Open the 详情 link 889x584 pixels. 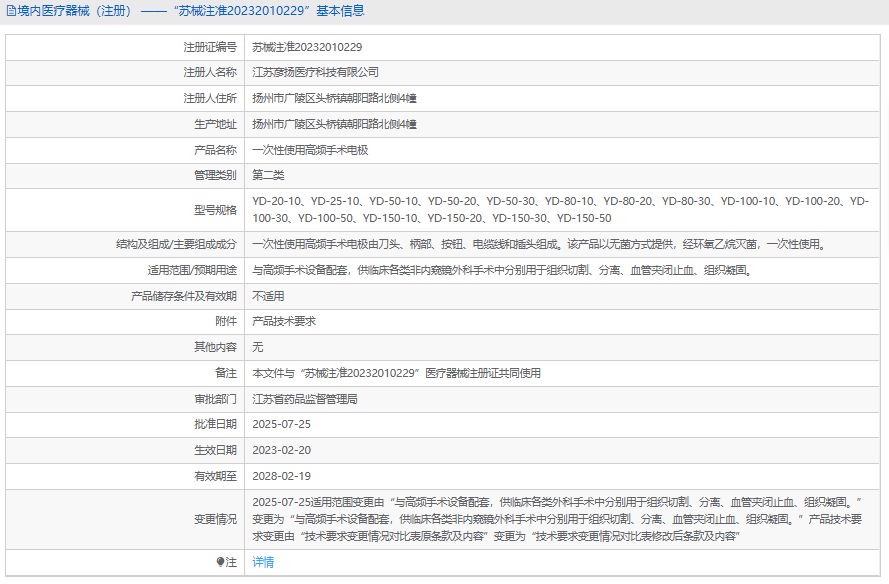click(x=263, y=562)
